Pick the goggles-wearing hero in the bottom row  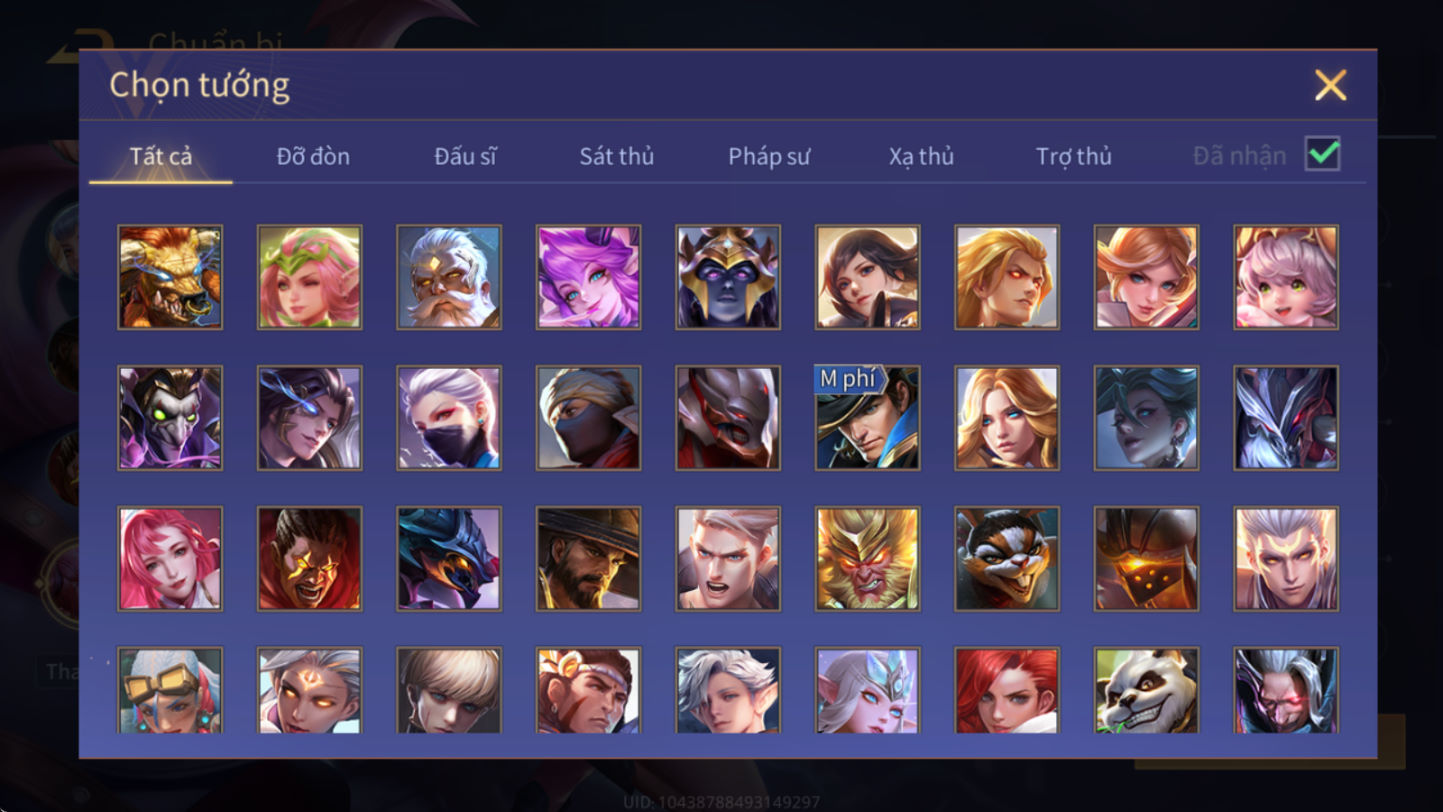pos(170,690)
